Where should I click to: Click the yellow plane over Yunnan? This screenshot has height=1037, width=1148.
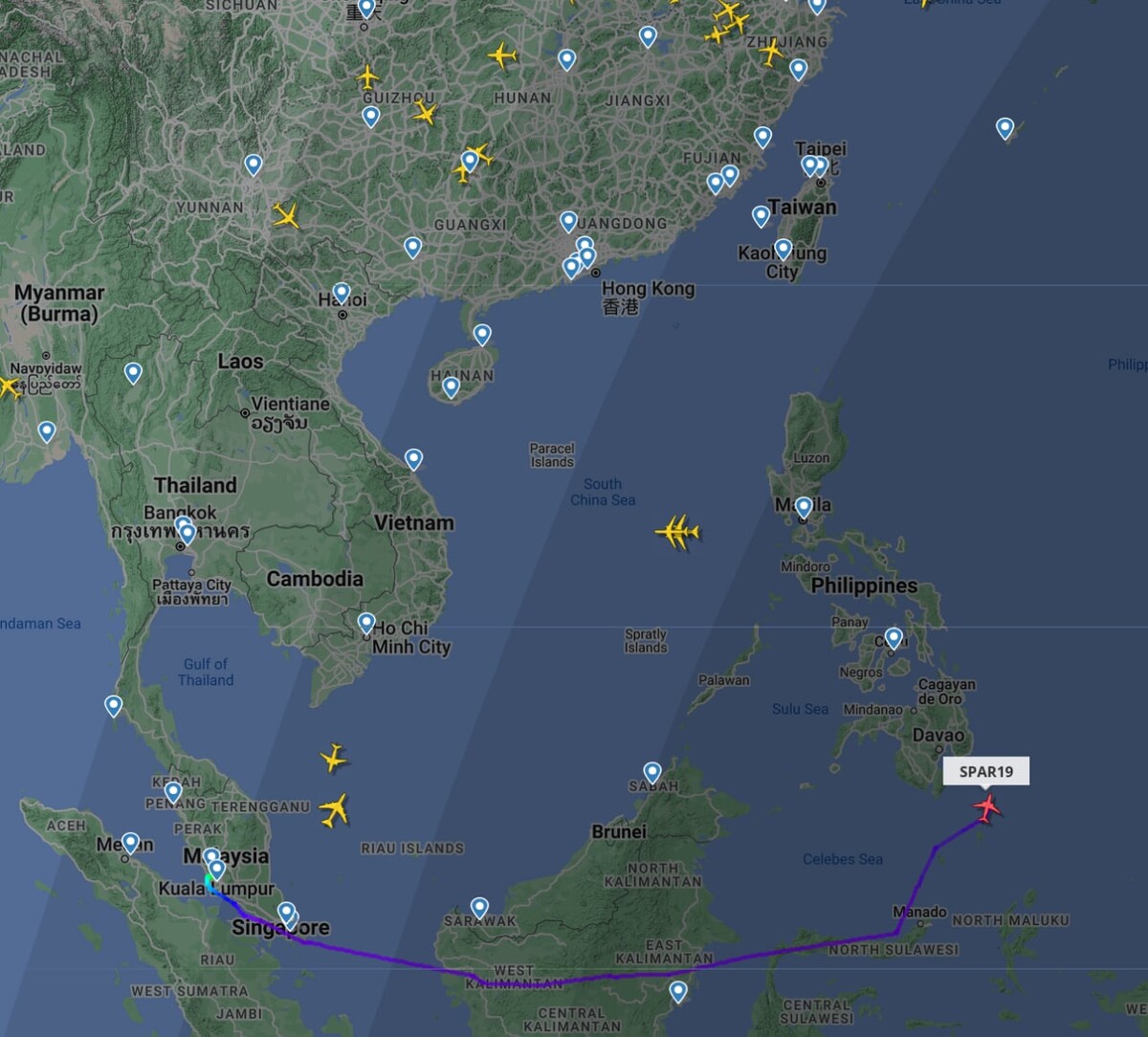coord(285,215)
